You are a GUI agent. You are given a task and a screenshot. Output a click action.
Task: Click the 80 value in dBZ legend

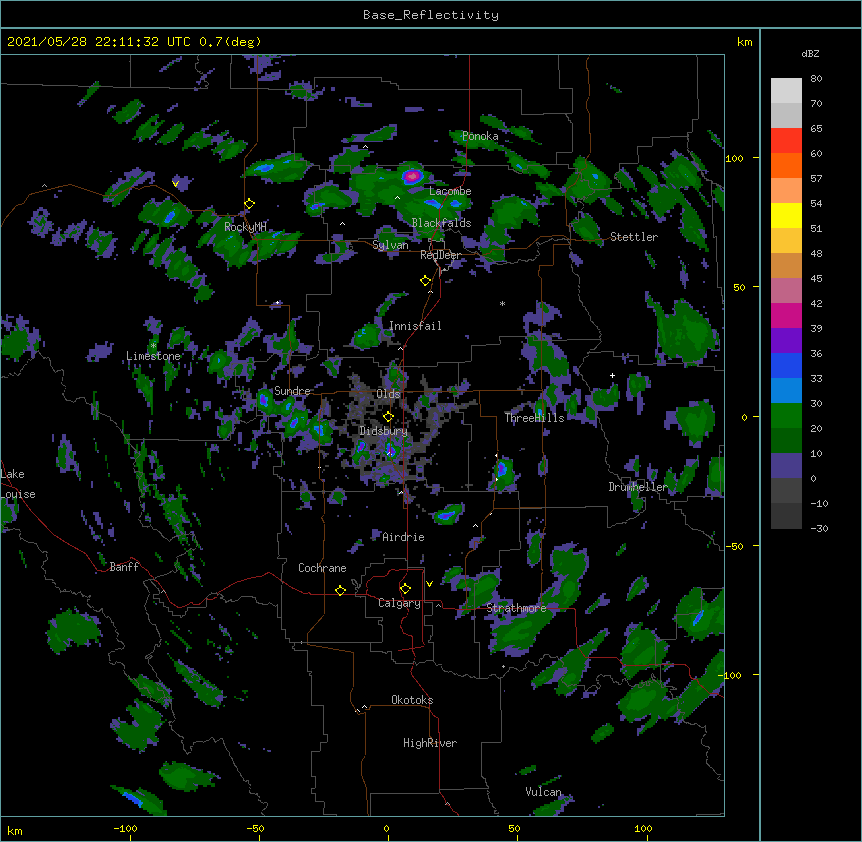coord(816,79)
